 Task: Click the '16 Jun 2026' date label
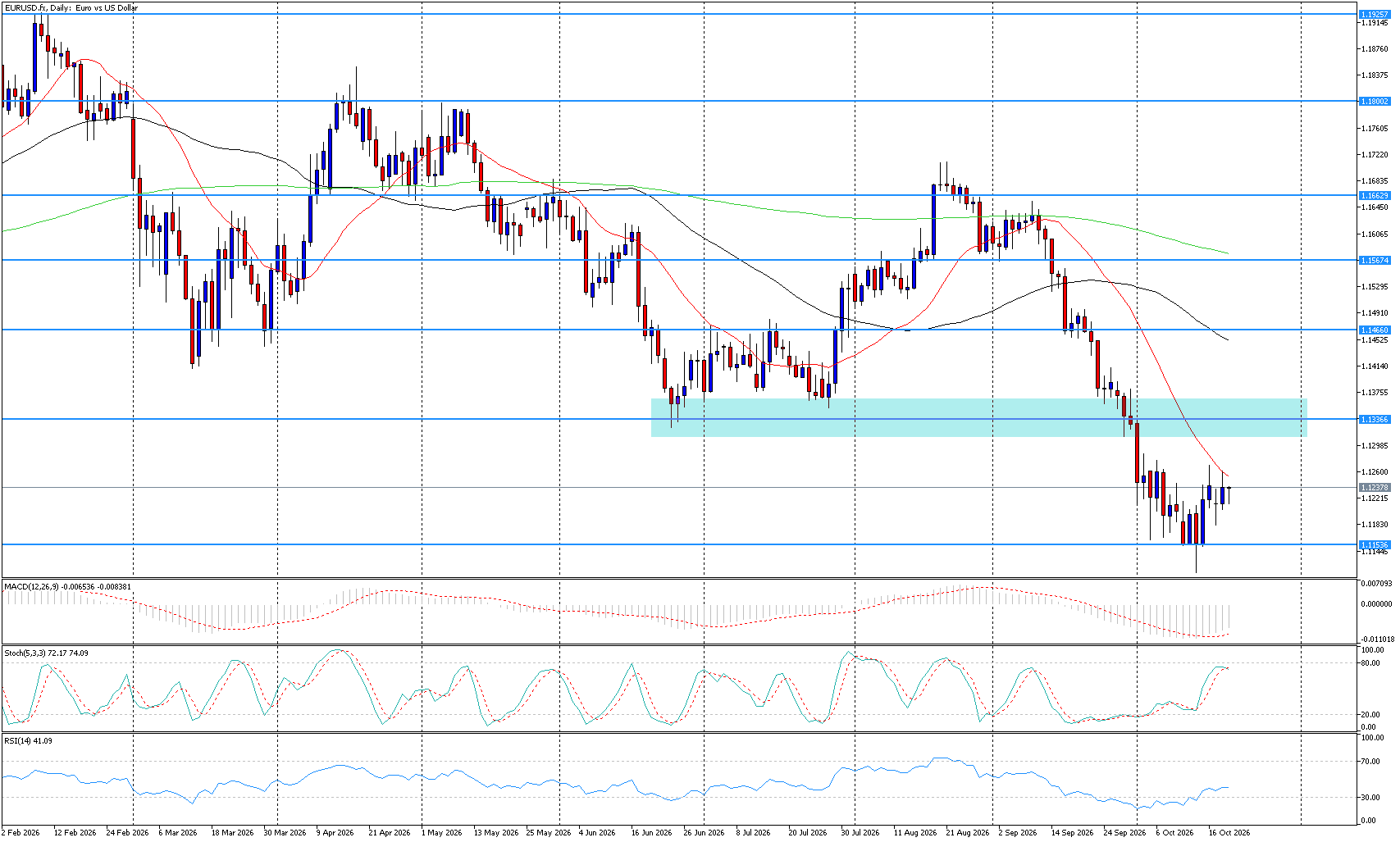point(652,833)
